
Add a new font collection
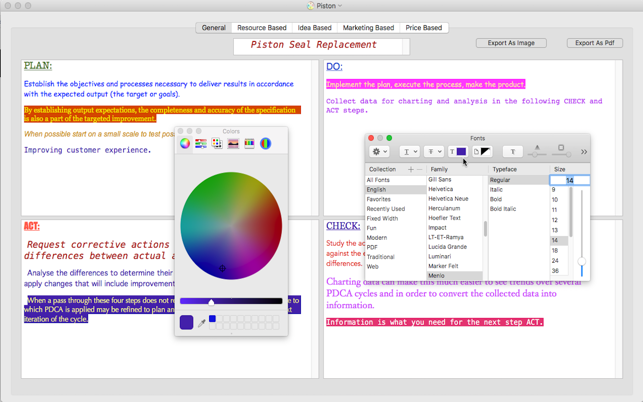(410, 169)
